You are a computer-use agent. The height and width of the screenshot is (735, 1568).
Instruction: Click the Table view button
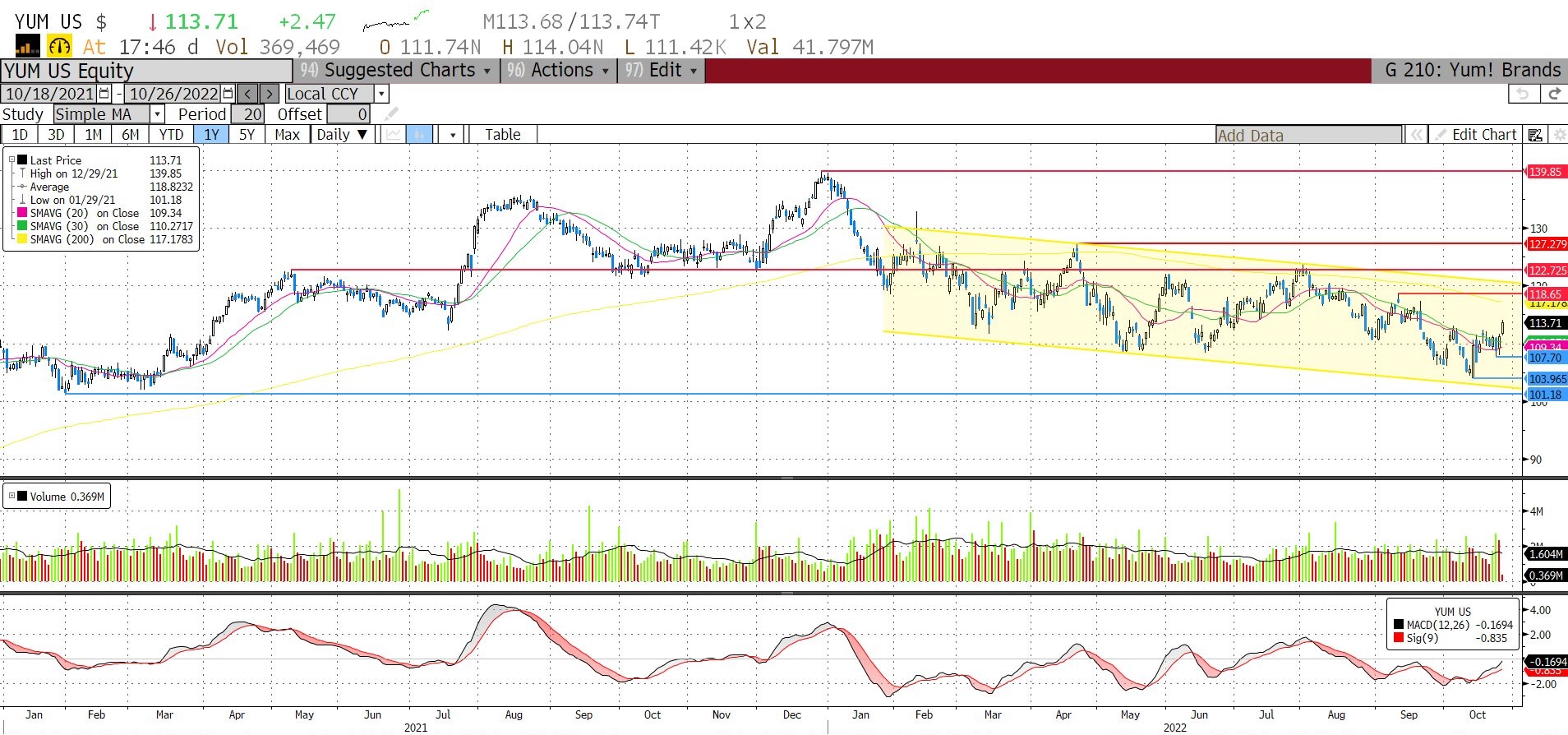pos(502,134)
